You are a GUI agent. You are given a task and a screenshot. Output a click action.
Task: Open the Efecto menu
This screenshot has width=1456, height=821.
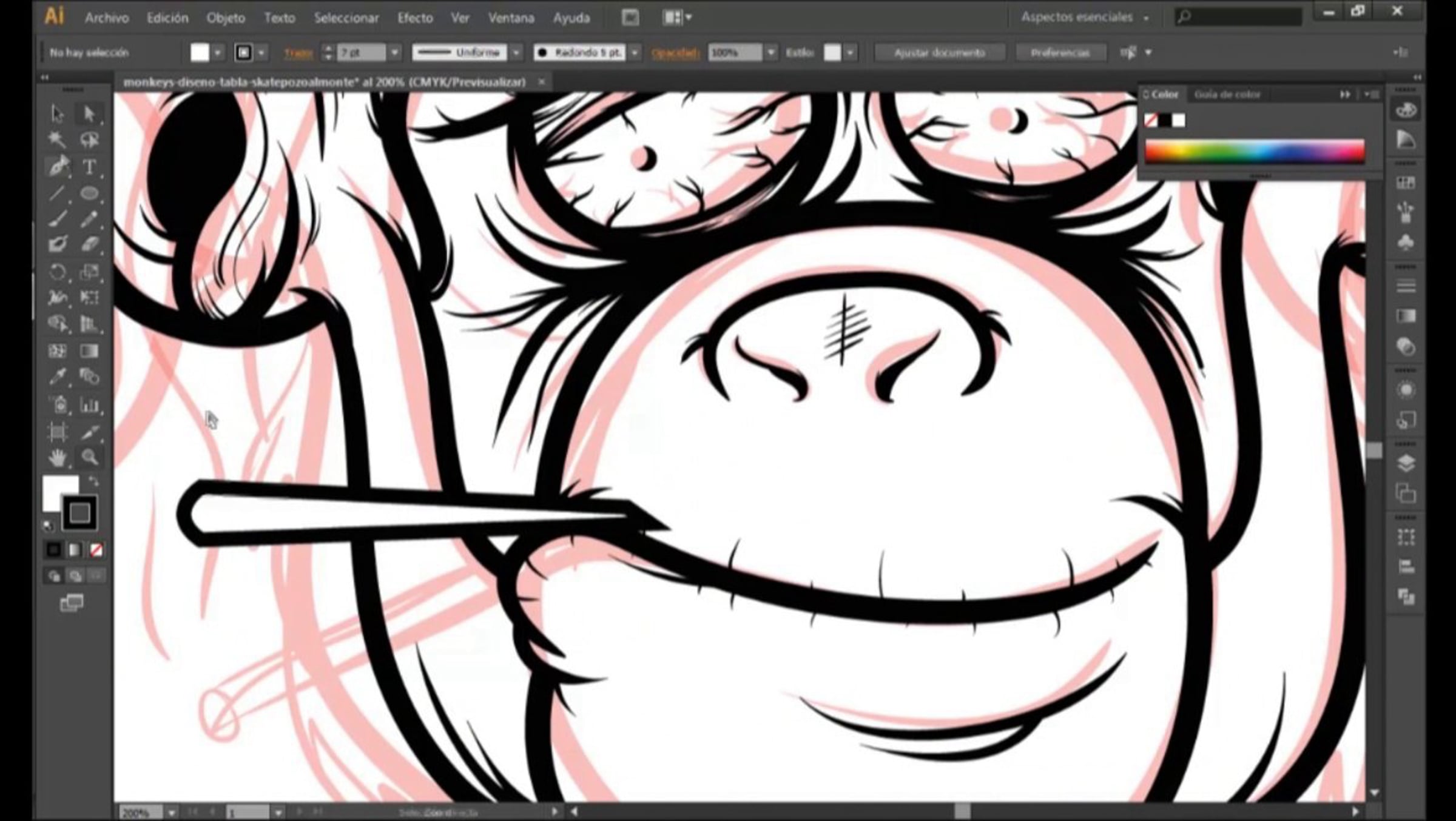point(415,18)
